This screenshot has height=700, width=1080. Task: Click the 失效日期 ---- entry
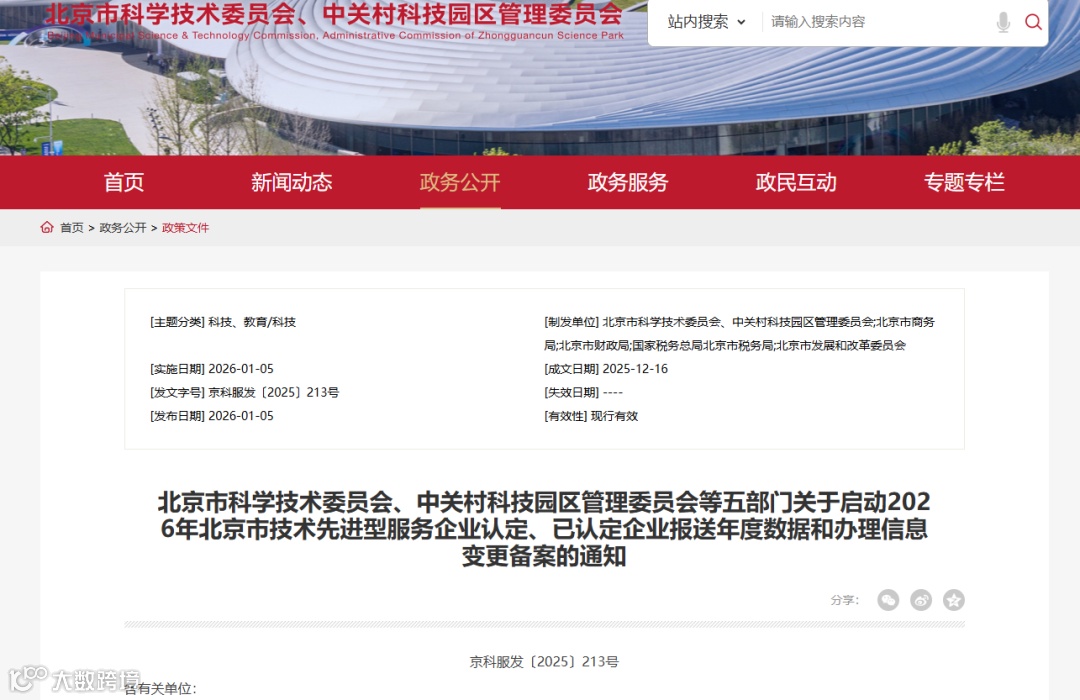pos(583,393)
